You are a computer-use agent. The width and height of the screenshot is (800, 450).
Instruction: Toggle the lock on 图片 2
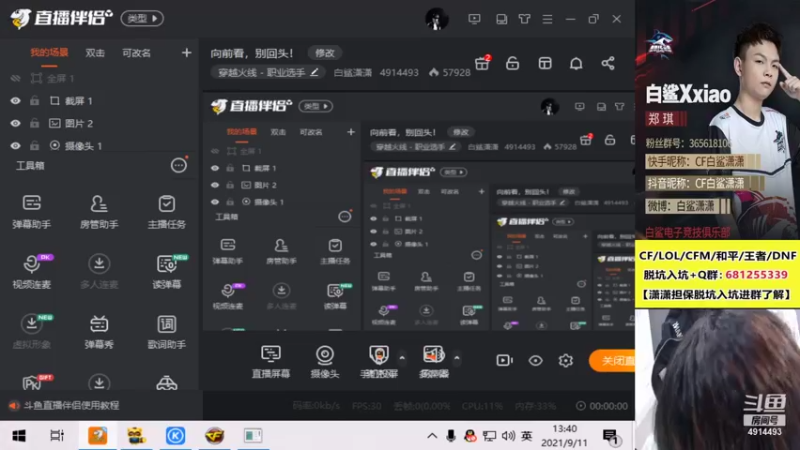click(x=34, y=123)
